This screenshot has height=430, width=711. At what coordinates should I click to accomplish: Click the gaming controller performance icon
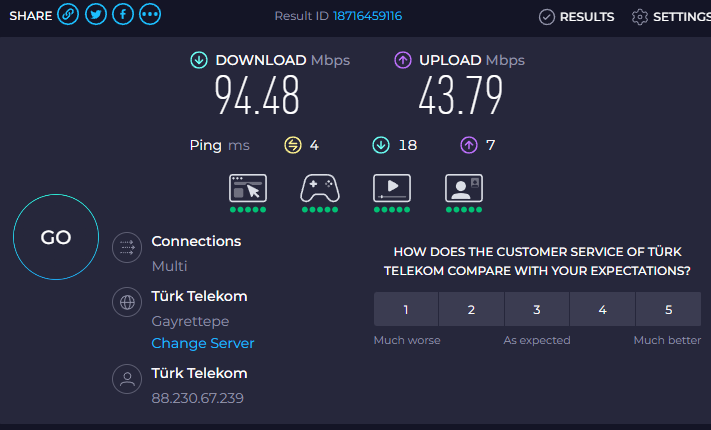click(320, 187)
